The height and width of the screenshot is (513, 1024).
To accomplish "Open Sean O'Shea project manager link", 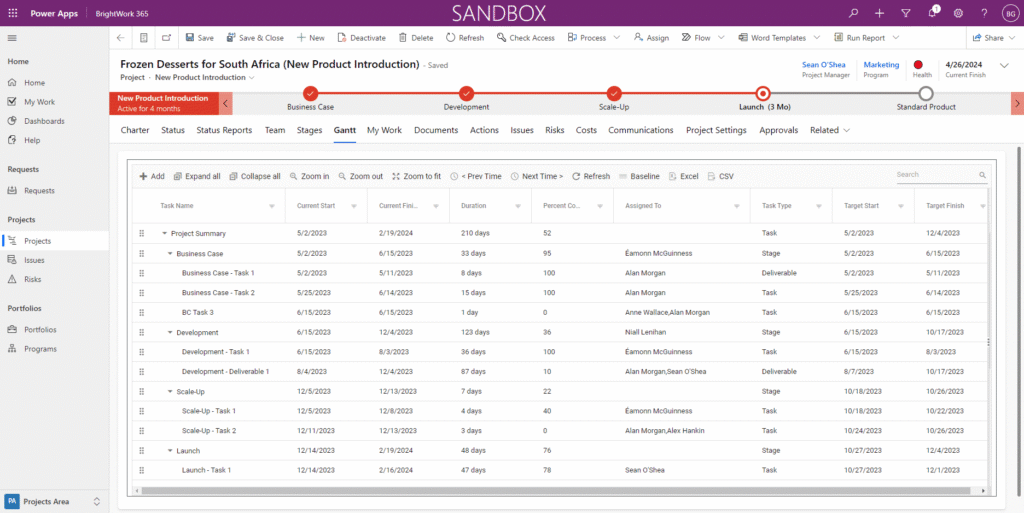I will [x=825, y=65].
